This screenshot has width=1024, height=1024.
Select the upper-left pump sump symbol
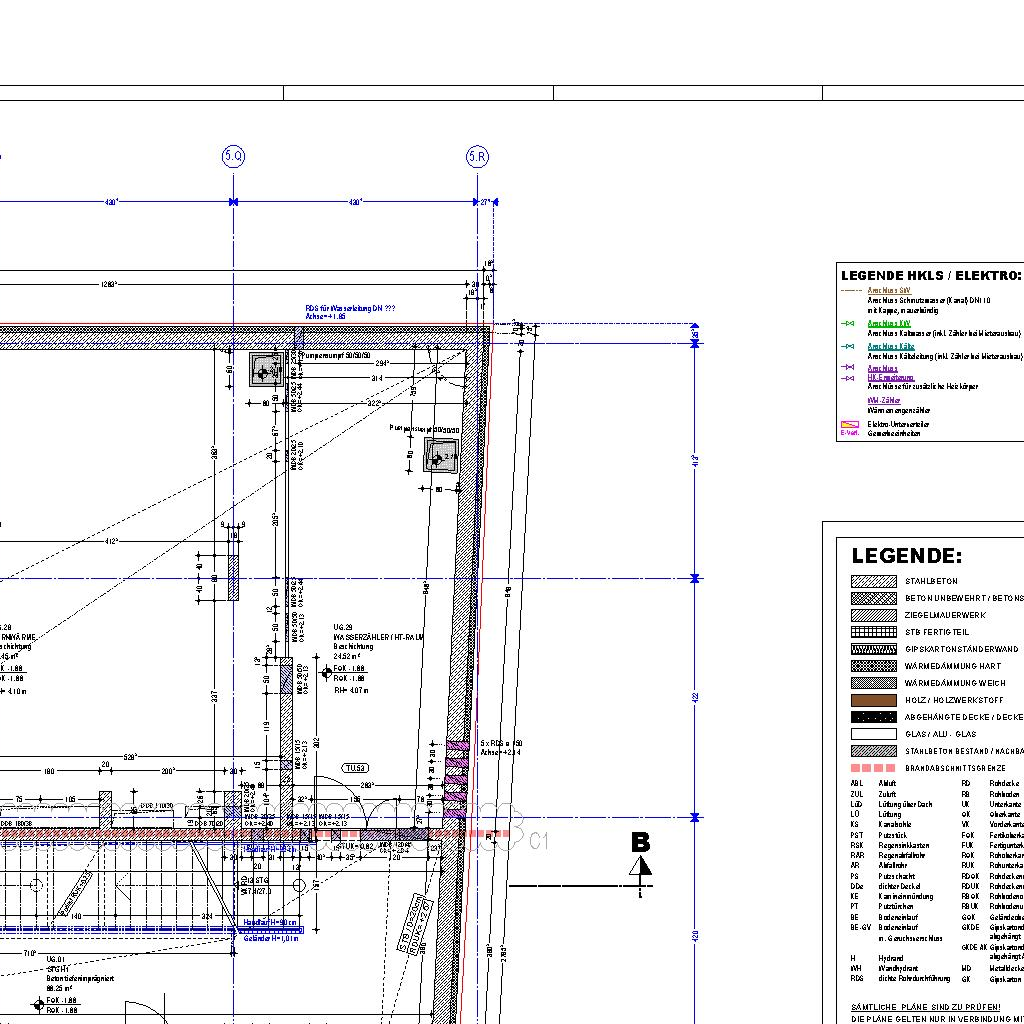tap(265, 372)
